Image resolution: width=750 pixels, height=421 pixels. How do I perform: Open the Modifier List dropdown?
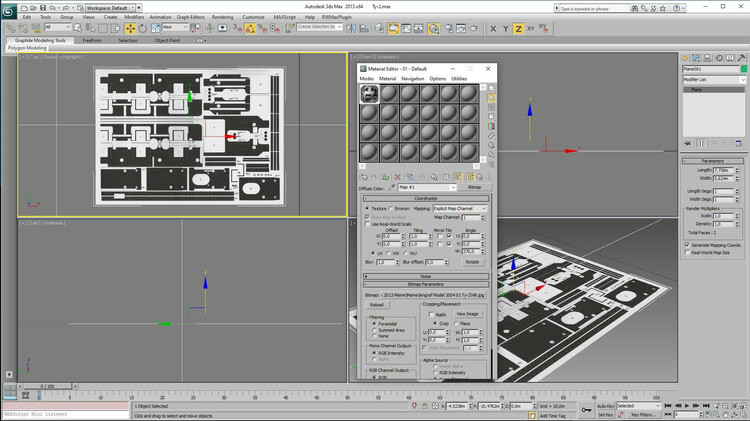tap(713, 78)
